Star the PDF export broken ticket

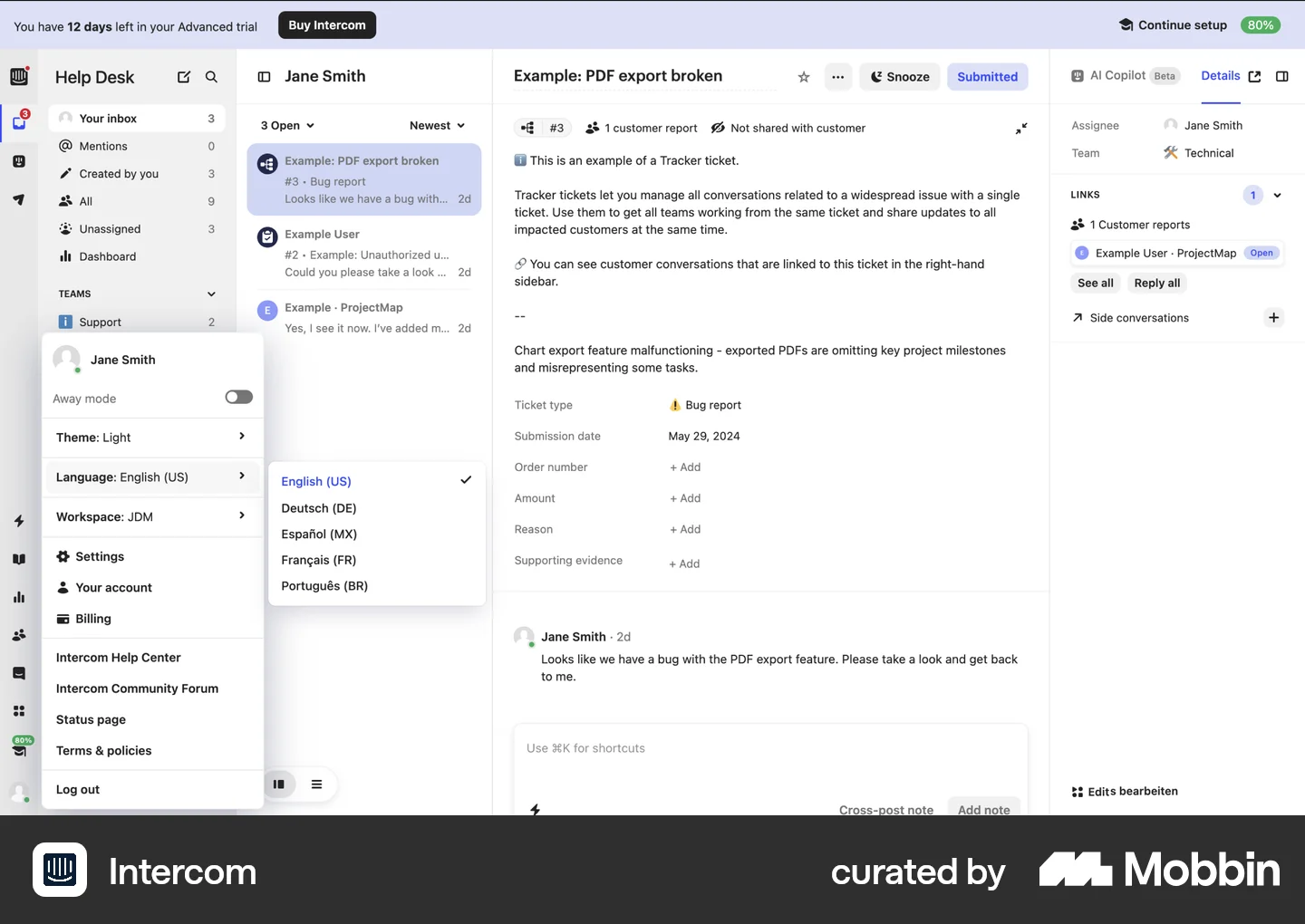pyautogui.click(x=804, y=77)
